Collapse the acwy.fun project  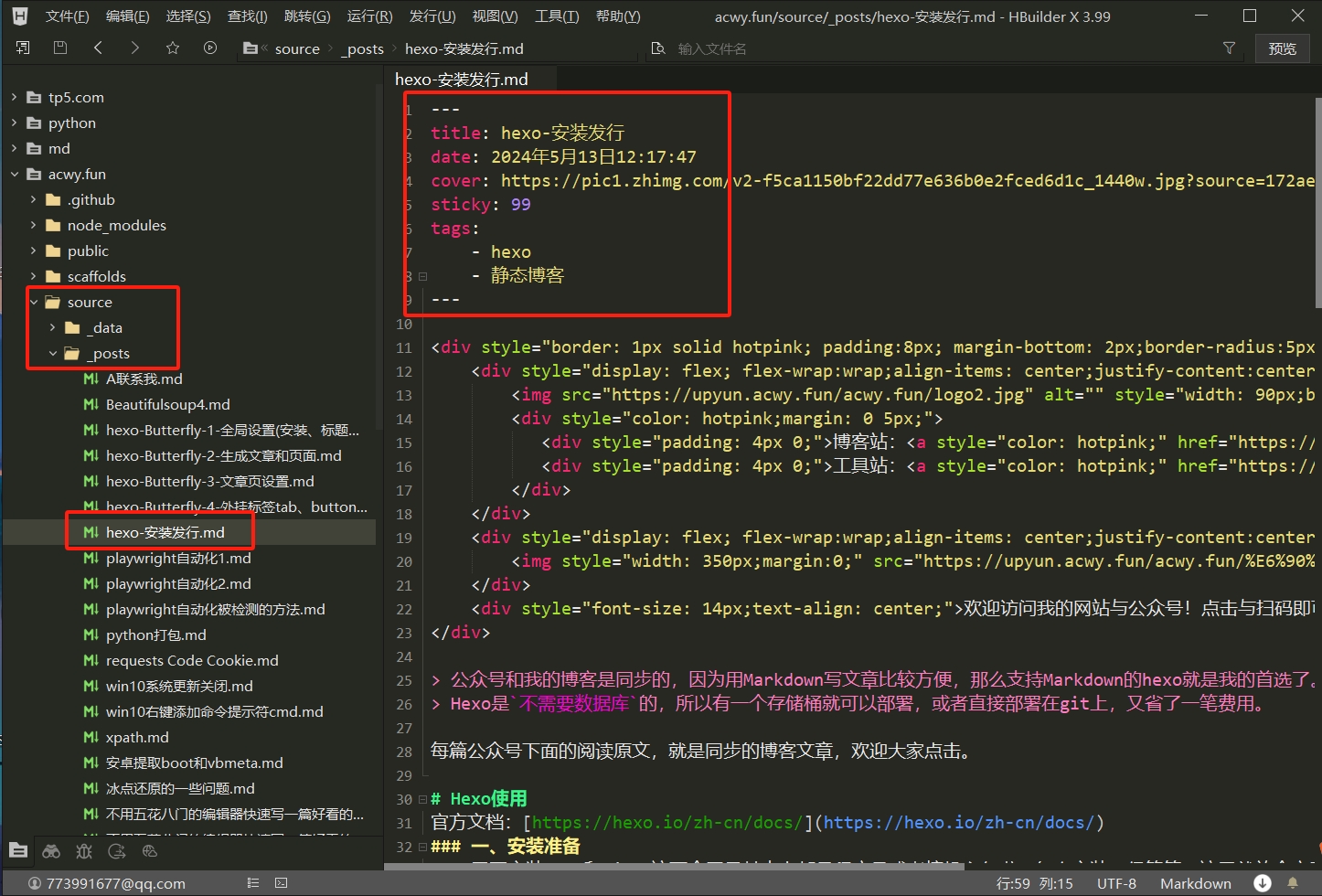pyautogui.click(x=14, y=174)
